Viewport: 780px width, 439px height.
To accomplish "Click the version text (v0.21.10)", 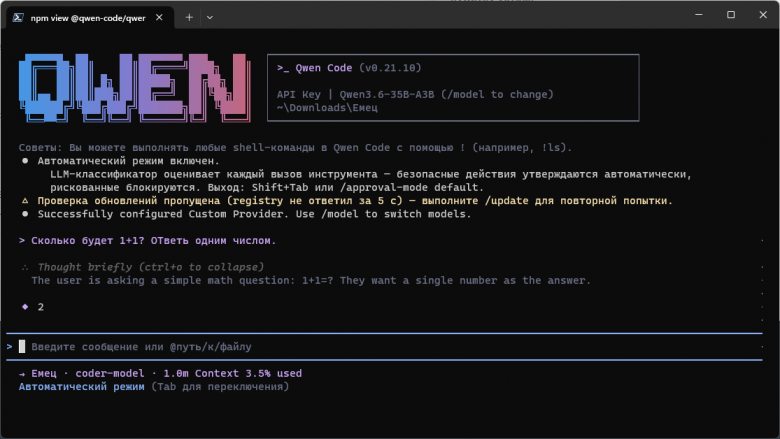I will pos(390,68).
